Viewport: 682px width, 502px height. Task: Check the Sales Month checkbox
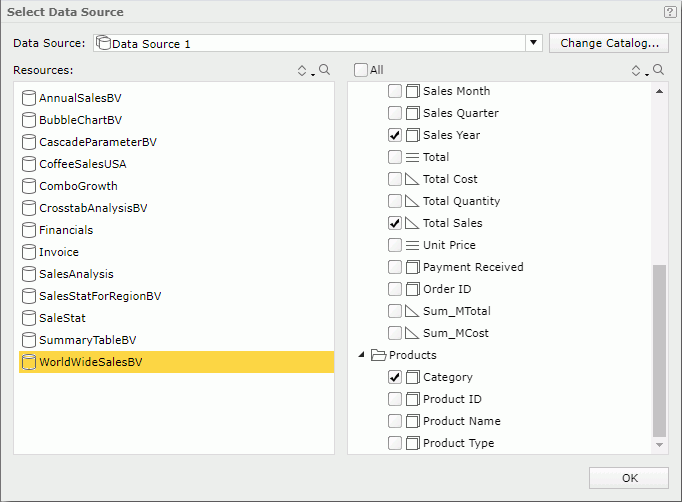394,91
